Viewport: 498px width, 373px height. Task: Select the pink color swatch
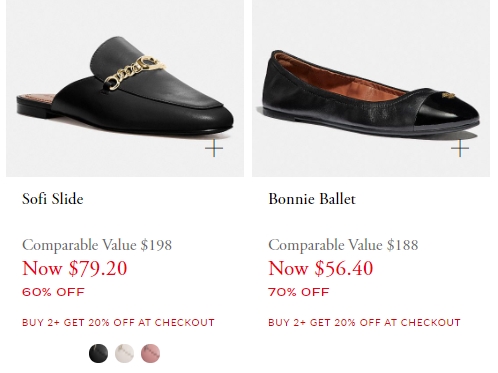(150, 353)
